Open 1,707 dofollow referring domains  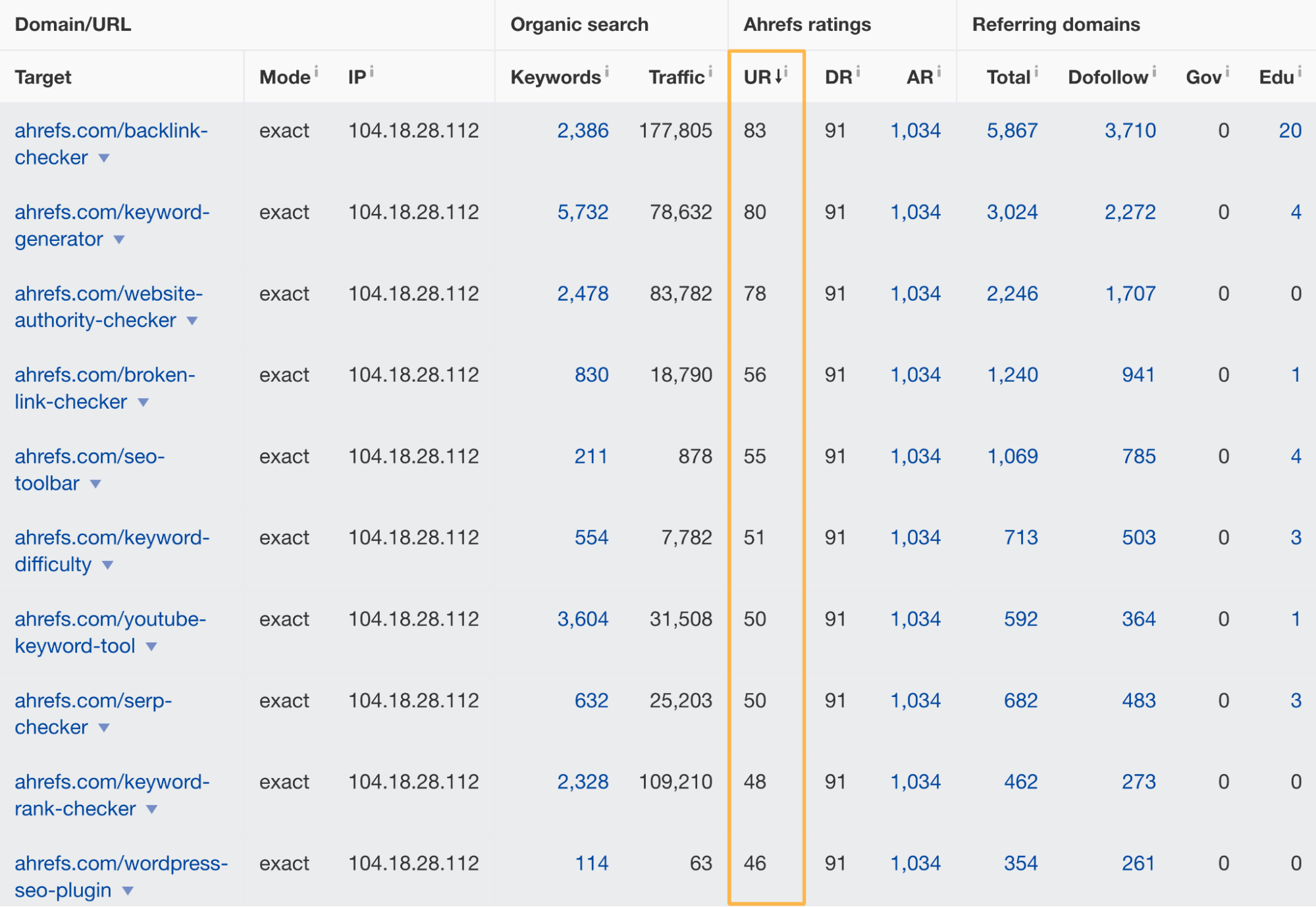[1130, 294]
